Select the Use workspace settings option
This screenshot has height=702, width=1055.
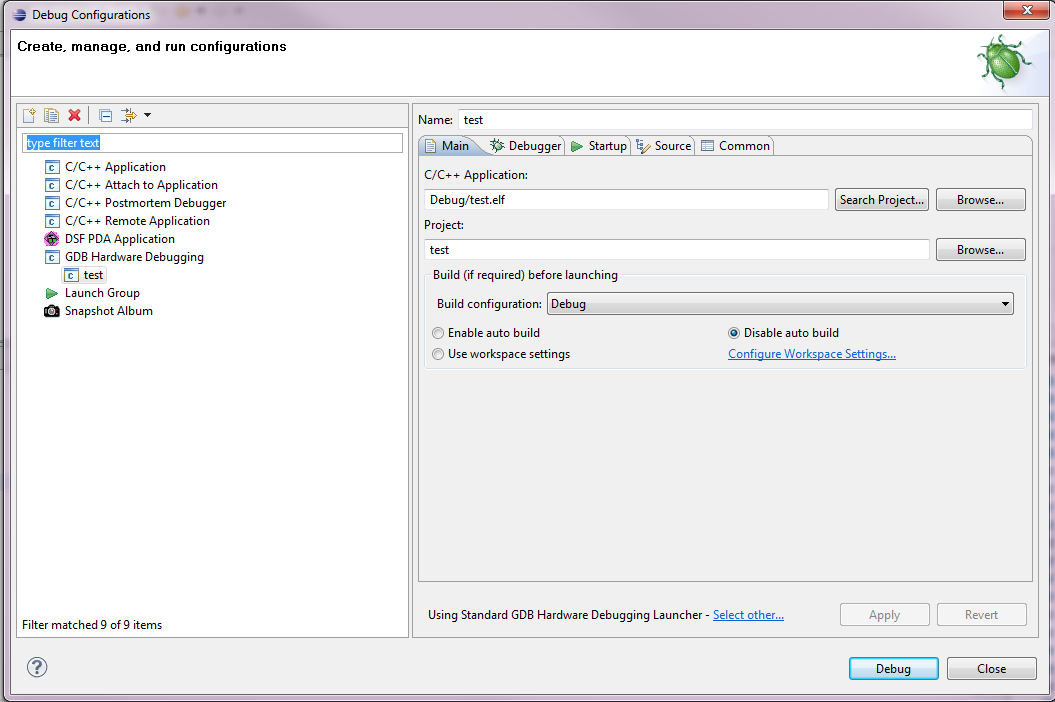[438, 354]
